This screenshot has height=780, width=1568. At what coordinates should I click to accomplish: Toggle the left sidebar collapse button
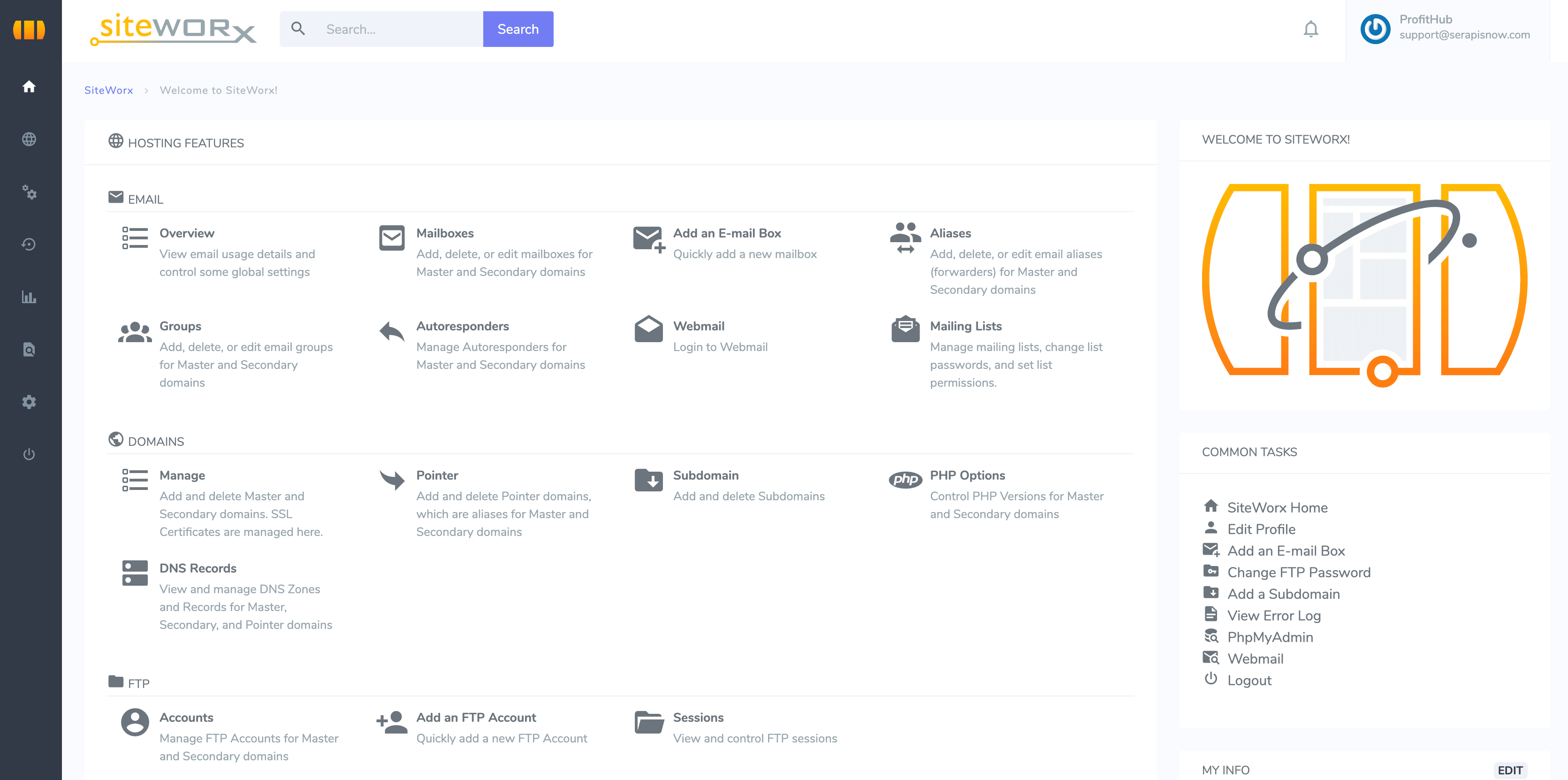point(29,29)
